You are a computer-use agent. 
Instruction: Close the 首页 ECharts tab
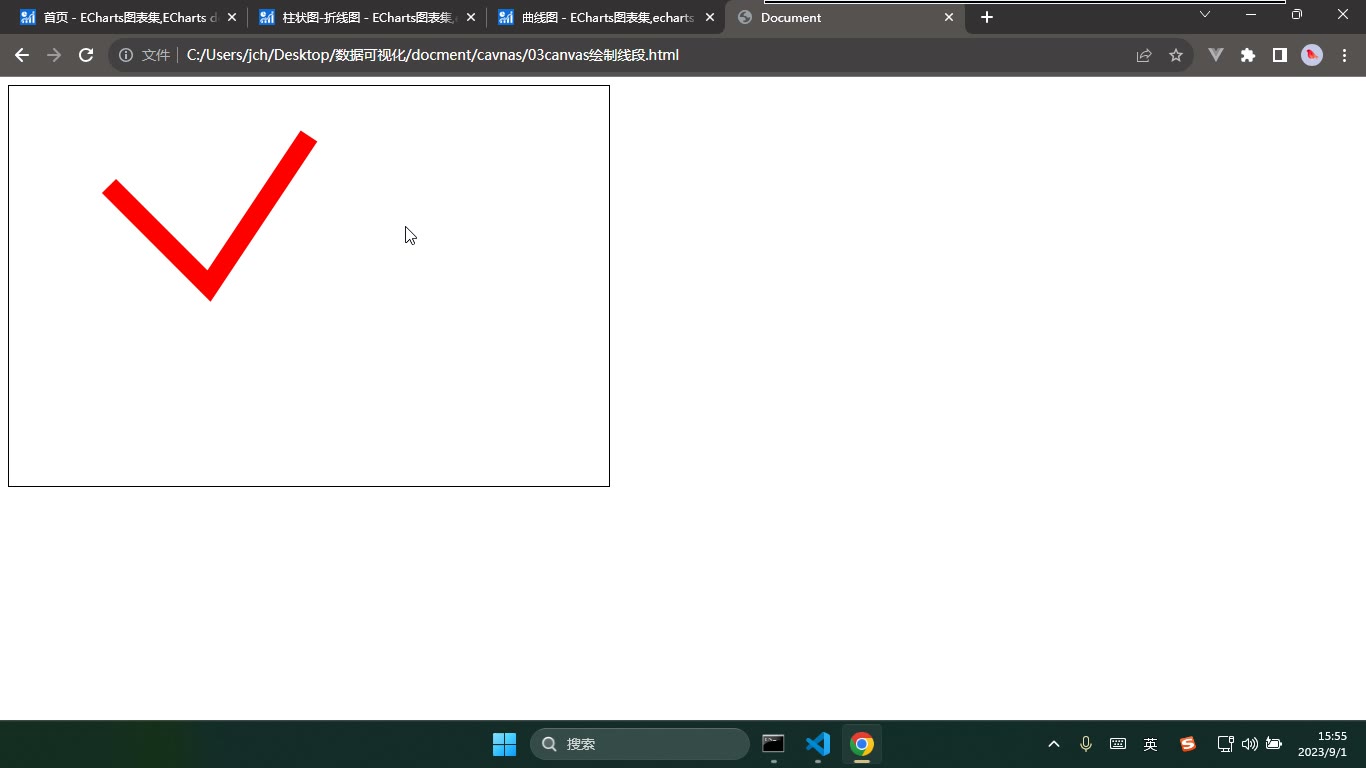pos(232,17)
